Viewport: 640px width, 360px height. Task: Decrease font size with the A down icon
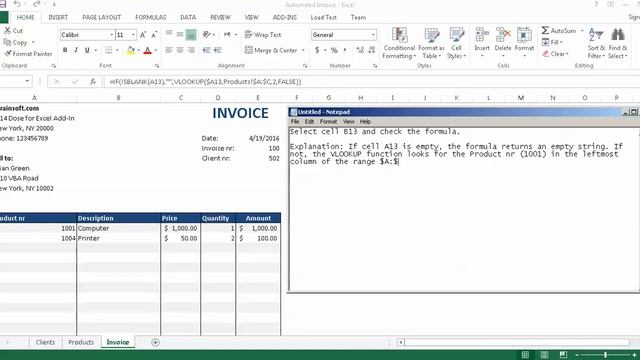coord(154,35)
